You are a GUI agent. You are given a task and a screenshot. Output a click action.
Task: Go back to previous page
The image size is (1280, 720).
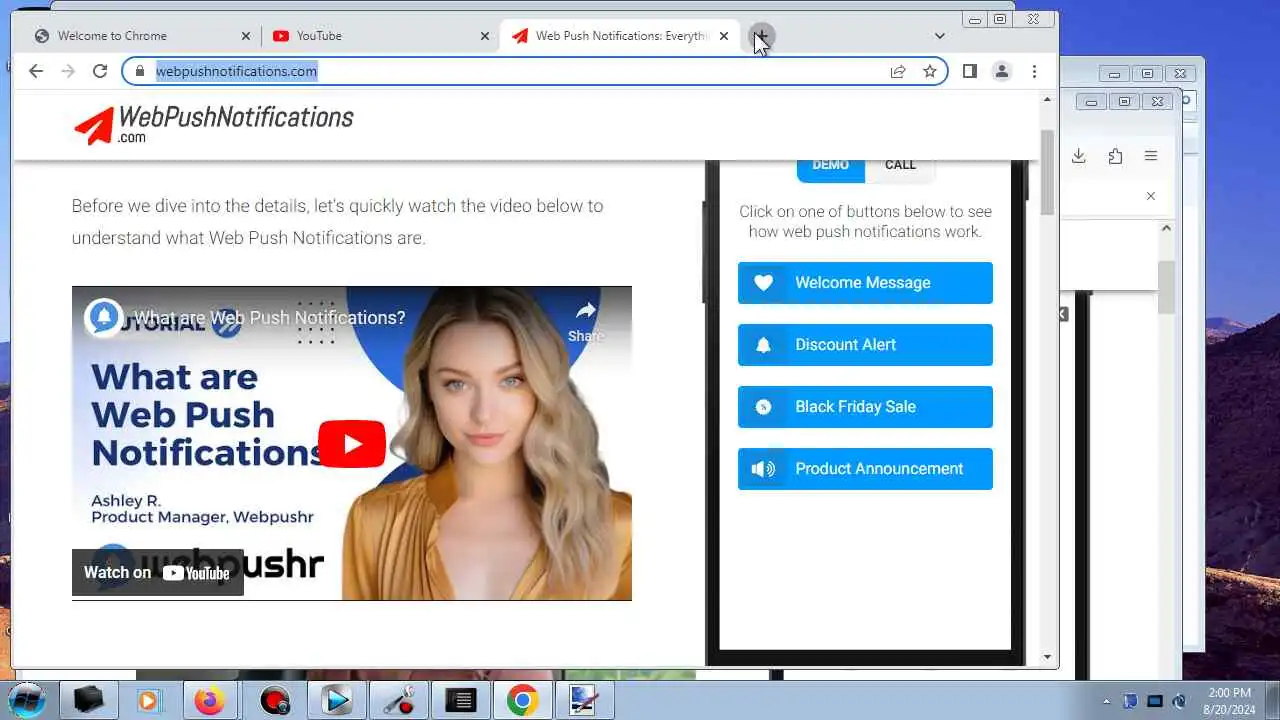[36, 71]
